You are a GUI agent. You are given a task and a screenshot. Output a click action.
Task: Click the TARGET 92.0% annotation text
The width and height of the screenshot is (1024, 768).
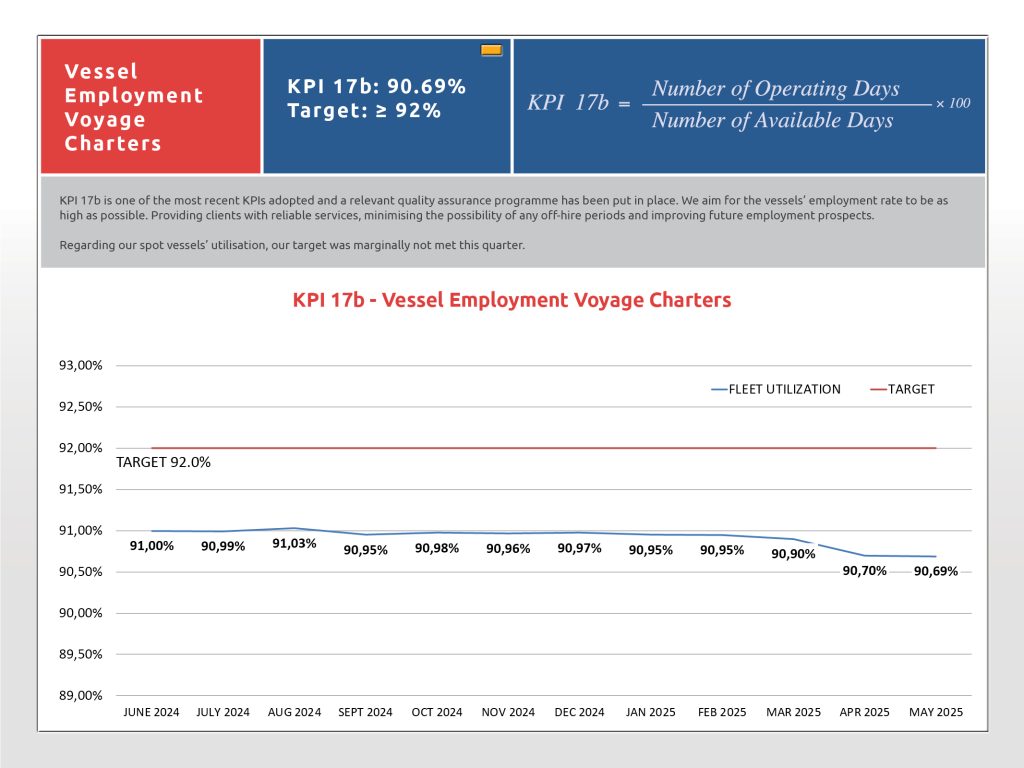pyautogui.click(x=163, y=462)
